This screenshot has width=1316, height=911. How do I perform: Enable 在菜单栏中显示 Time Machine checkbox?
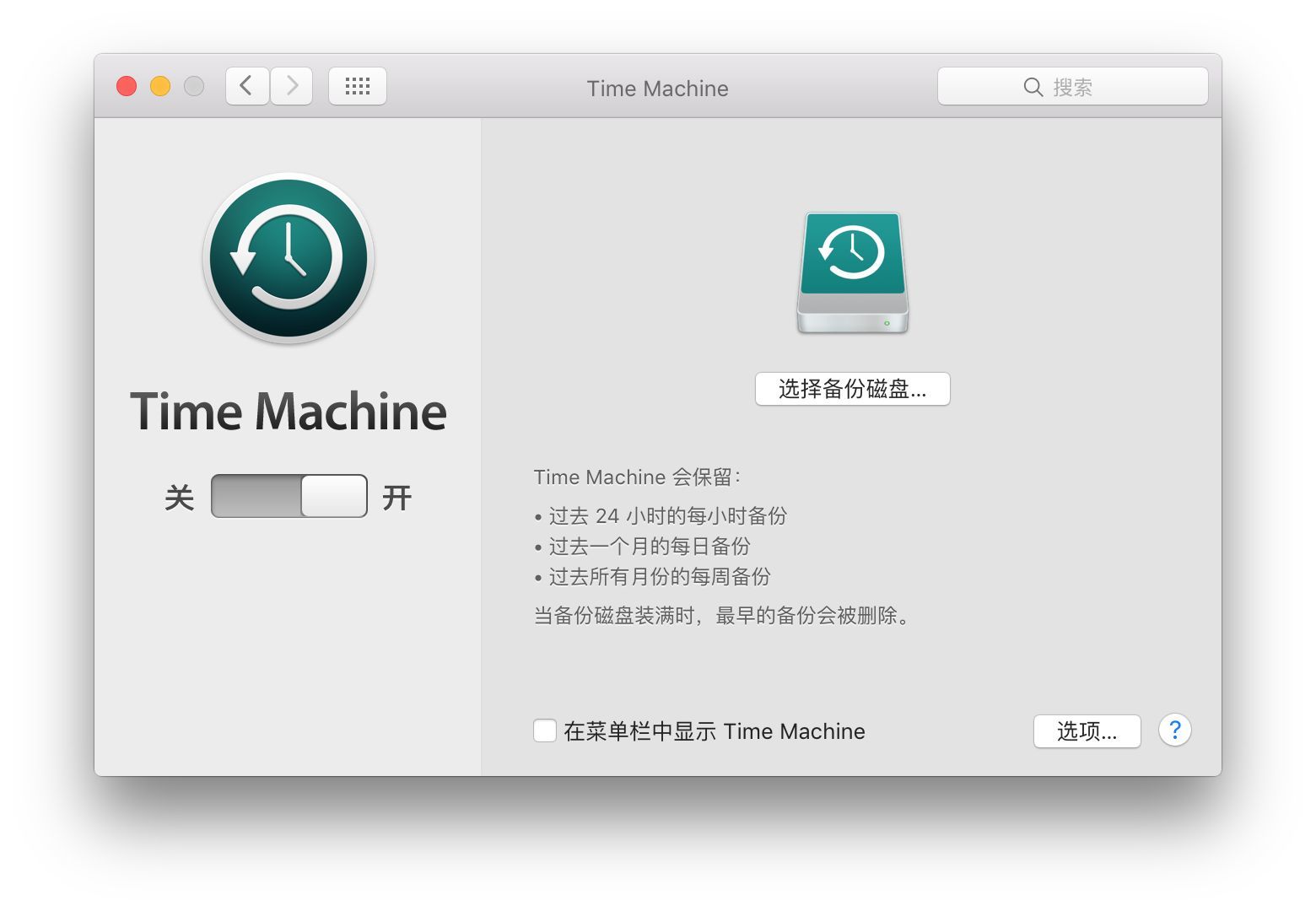pyautogui.click(x=545, y=730)
